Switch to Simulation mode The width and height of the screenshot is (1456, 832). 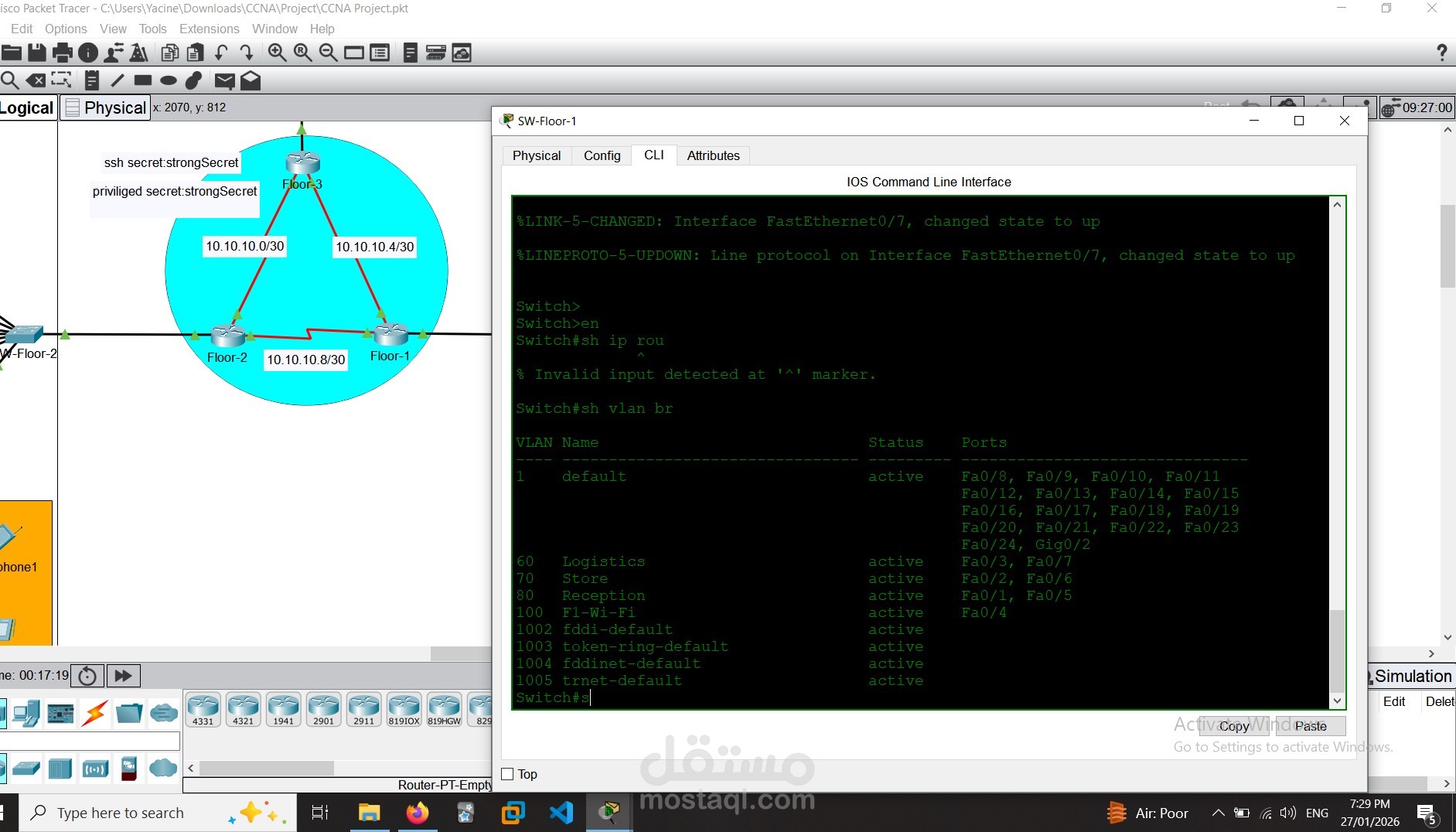(x=1413, y=676)
